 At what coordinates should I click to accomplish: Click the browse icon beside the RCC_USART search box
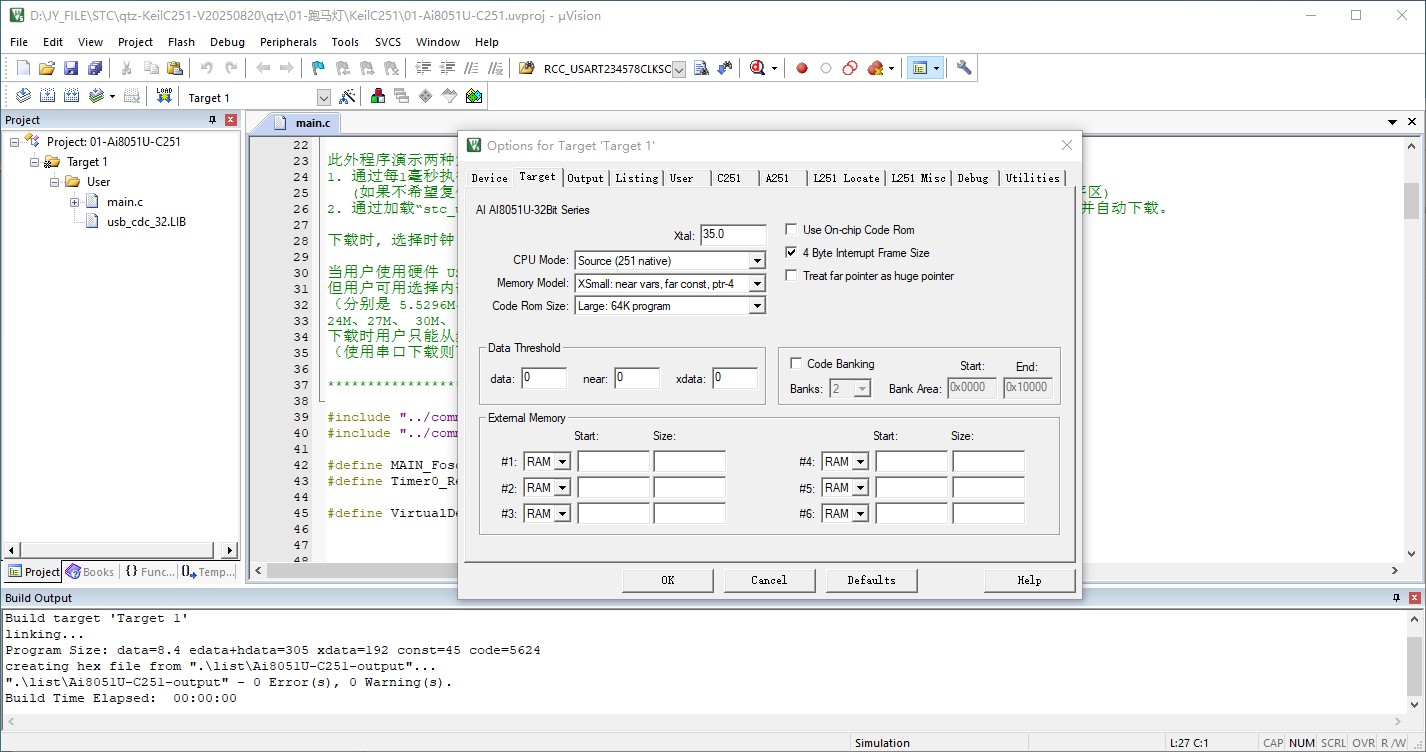(x=701, y=68)
